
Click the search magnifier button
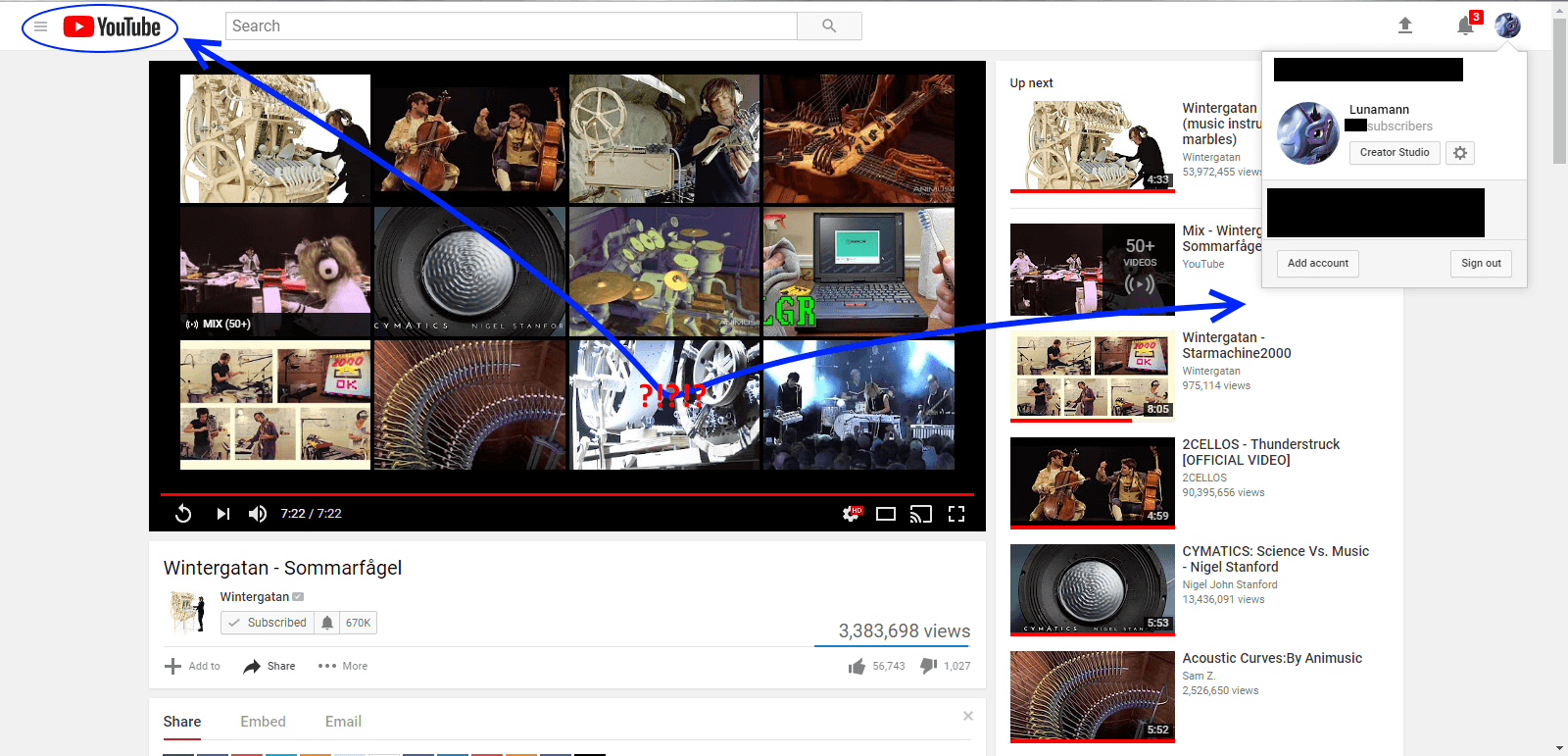point(829,26)
